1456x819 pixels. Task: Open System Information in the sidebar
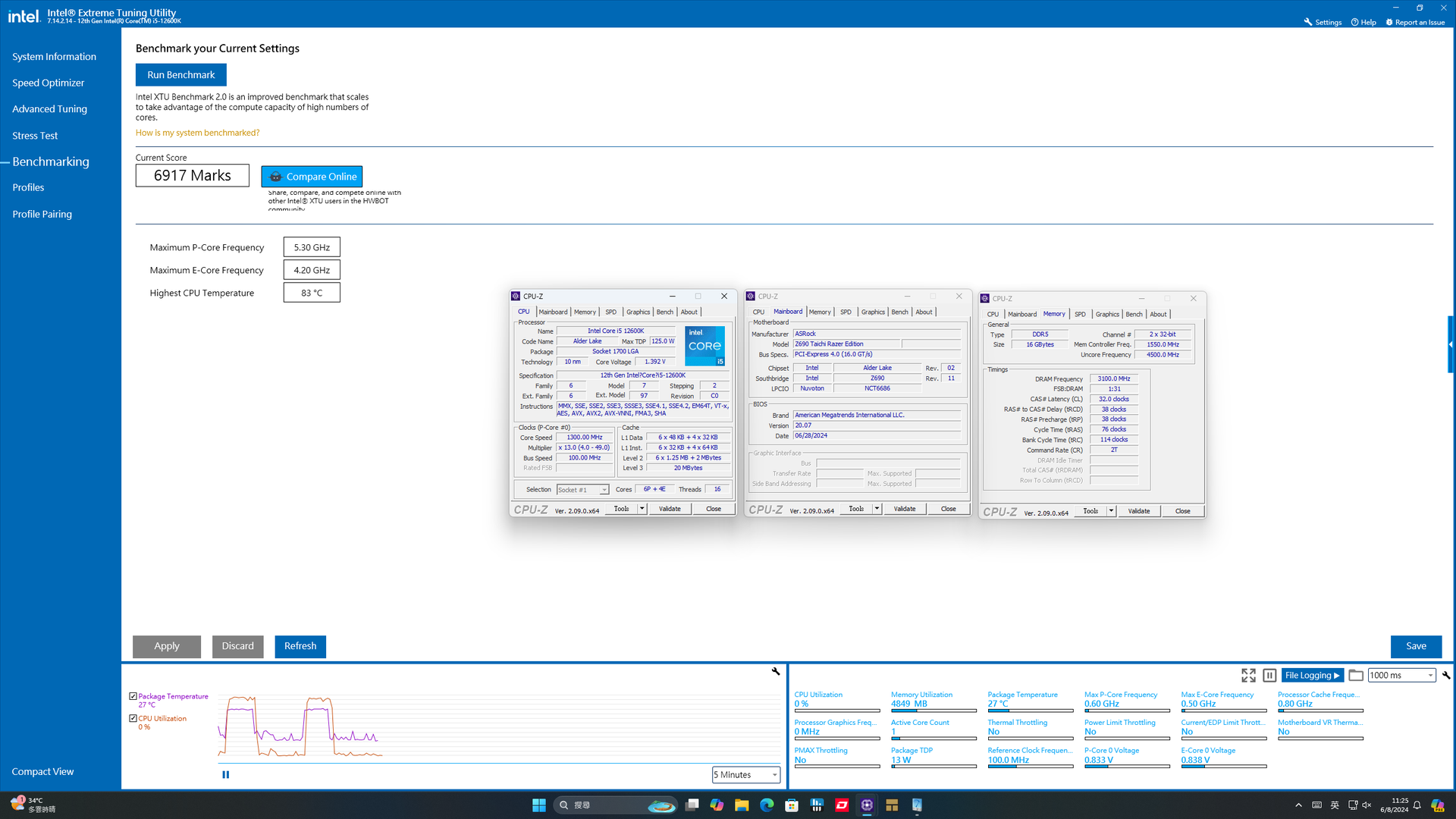pos(54,57)
